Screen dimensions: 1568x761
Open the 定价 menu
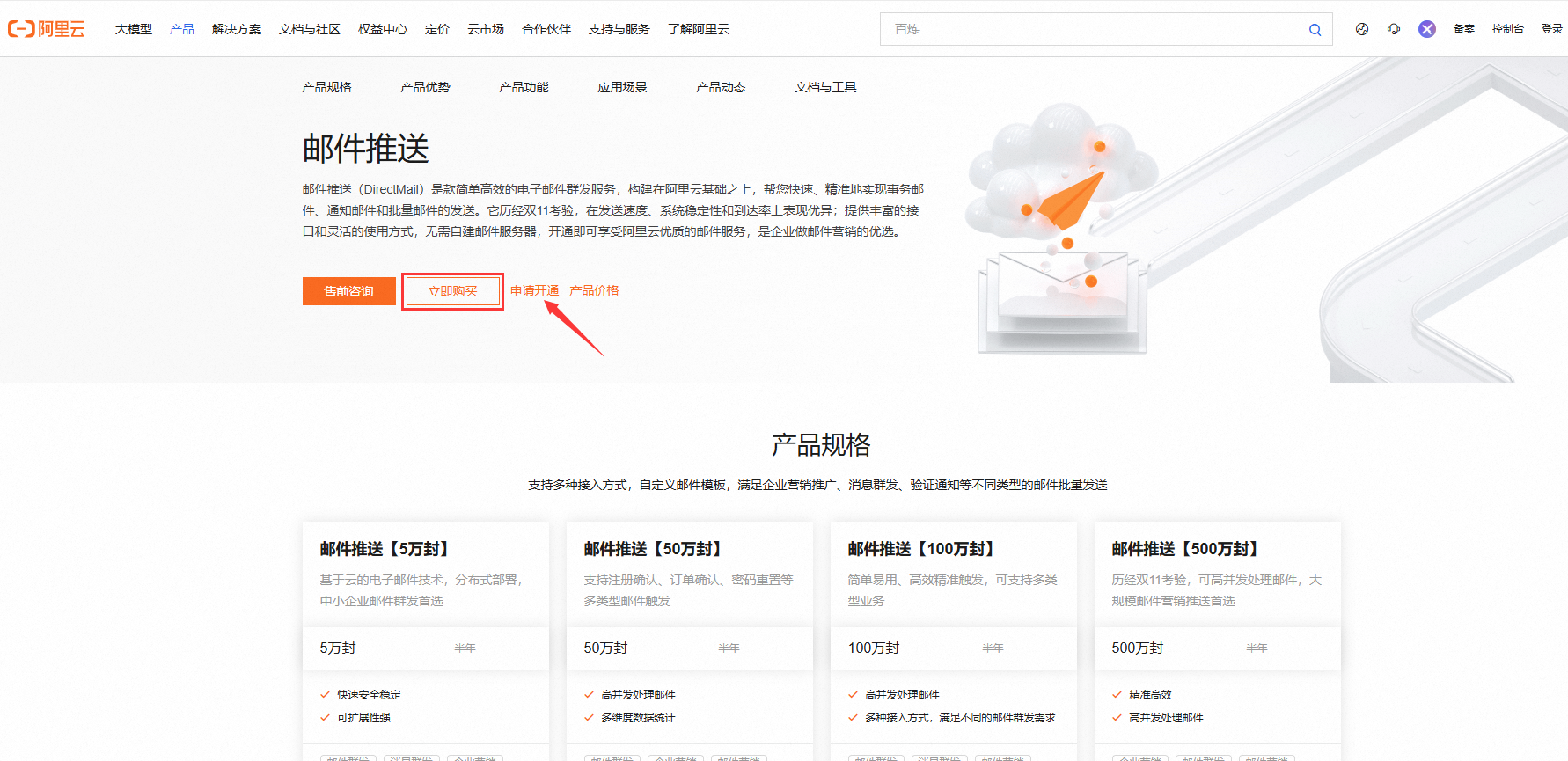coord(437,29)
